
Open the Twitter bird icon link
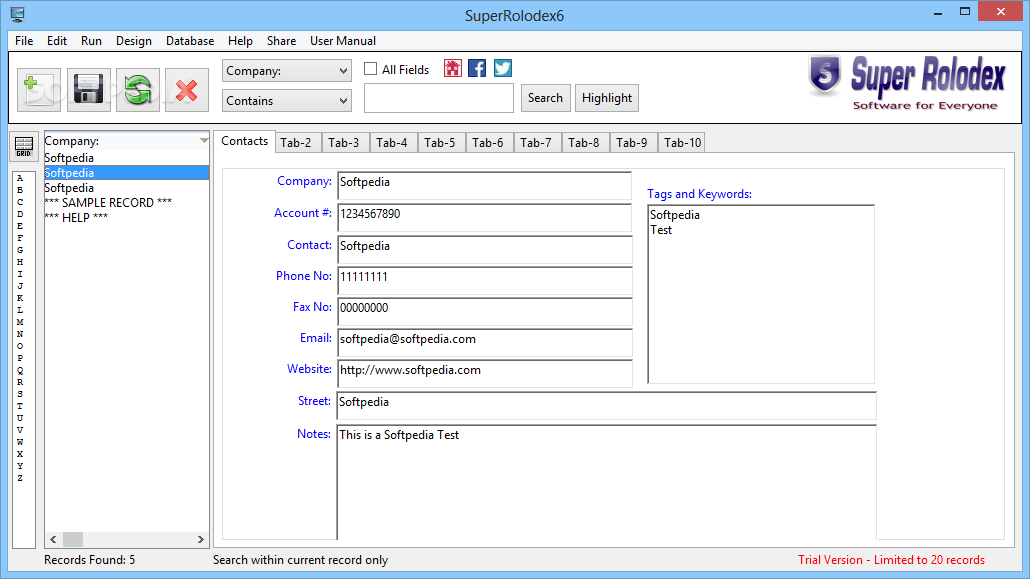coord(503,68)
